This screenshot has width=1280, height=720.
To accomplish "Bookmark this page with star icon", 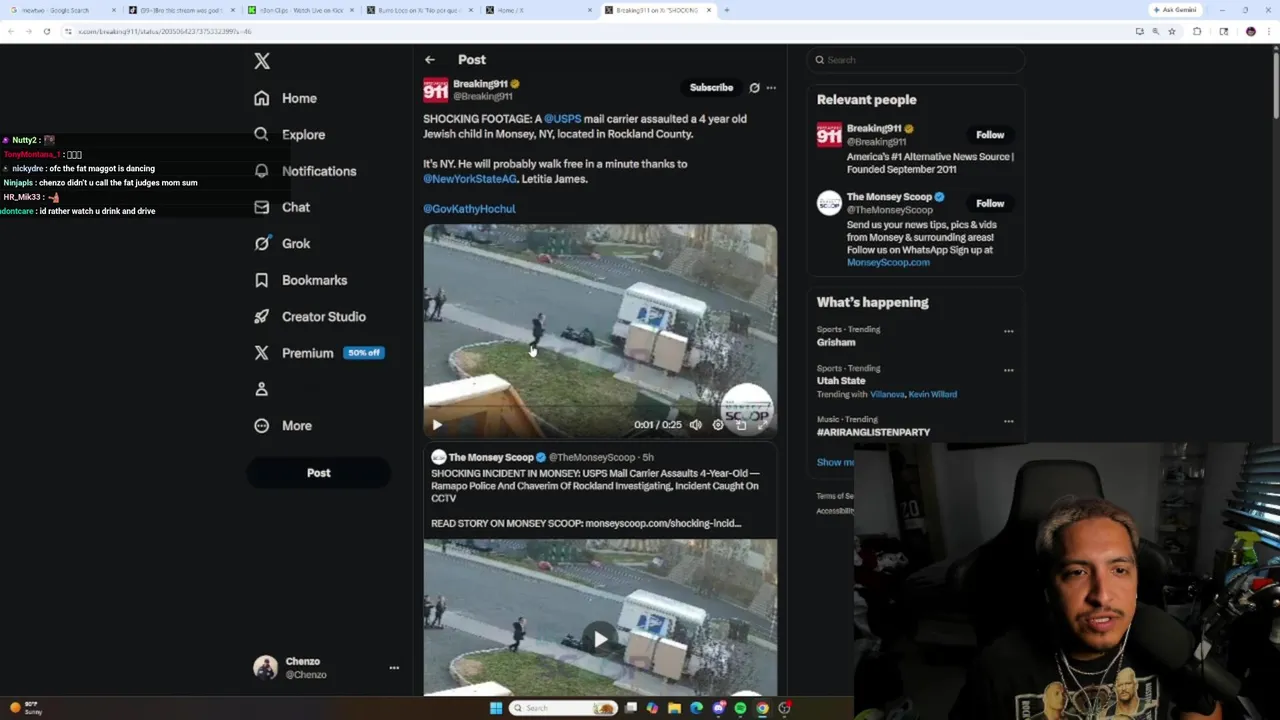I will (x=1172, y=31).
